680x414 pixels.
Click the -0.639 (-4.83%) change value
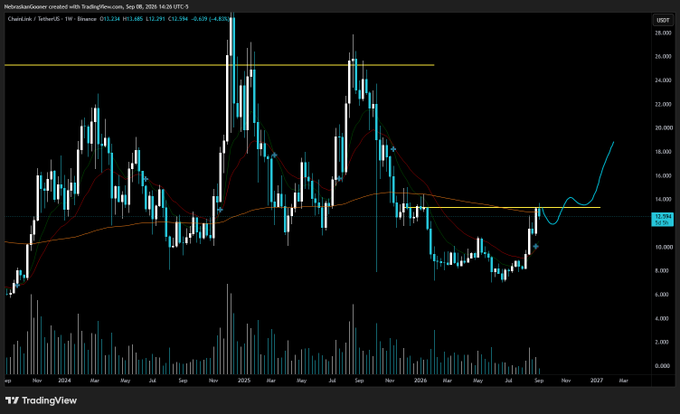pos(211,19)
